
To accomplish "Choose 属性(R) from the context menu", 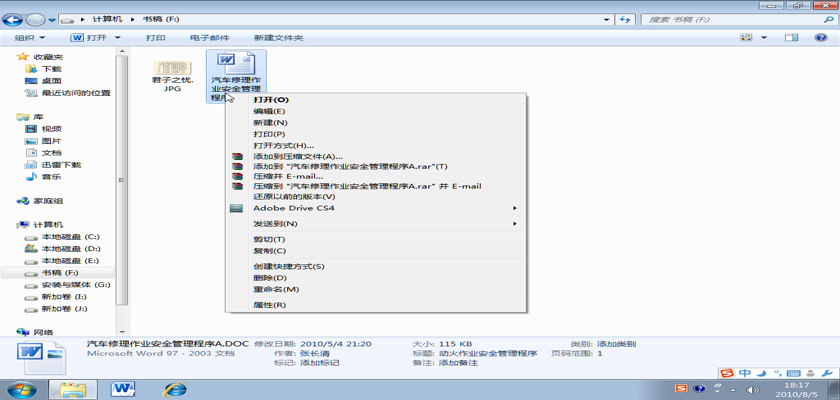I will (270, 305).
